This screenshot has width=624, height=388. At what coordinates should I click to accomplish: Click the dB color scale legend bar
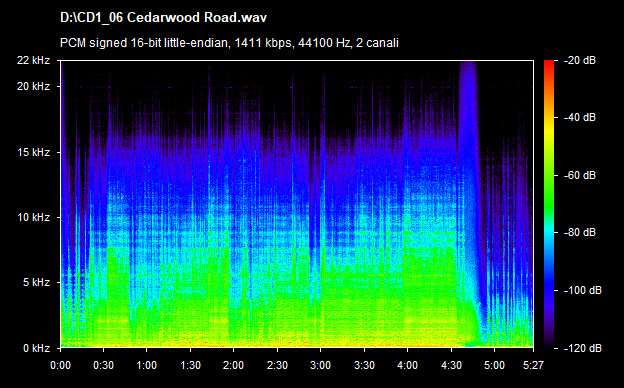click(549, 204)
